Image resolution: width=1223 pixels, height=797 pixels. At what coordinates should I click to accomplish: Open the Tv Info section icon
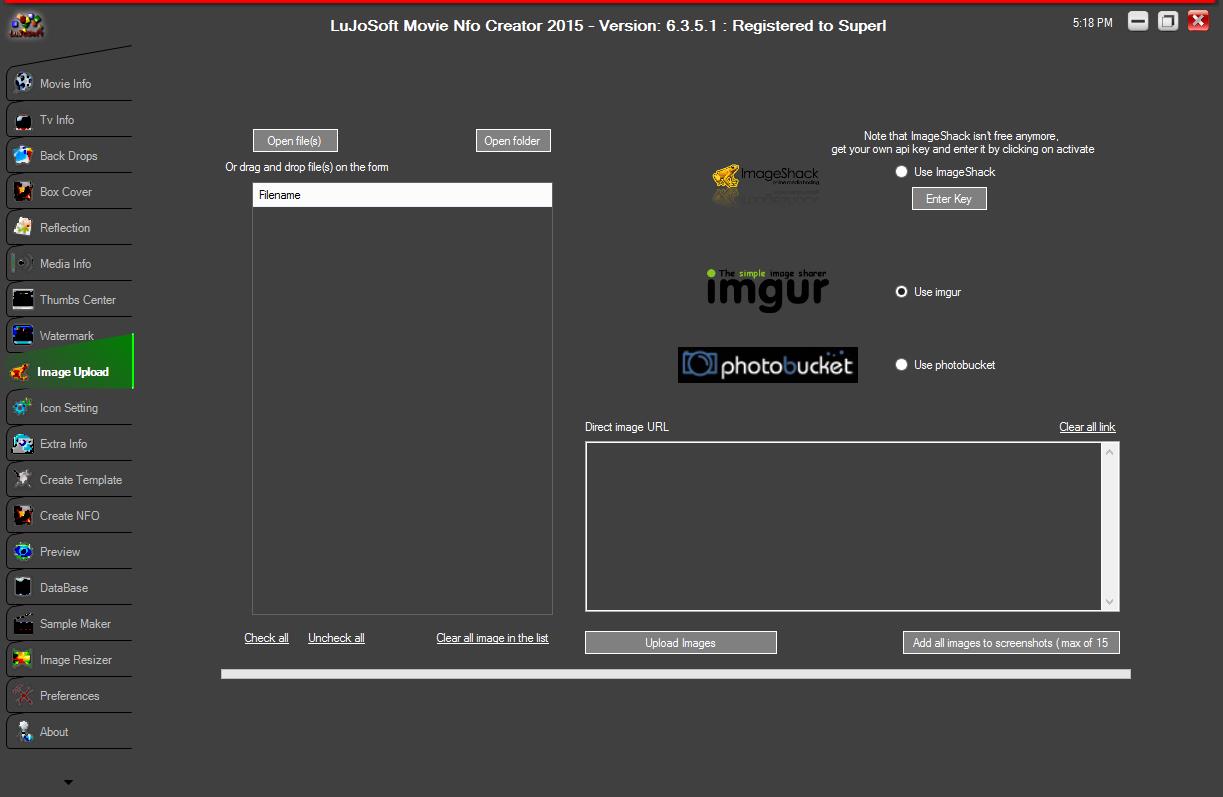tap(23, 120)
